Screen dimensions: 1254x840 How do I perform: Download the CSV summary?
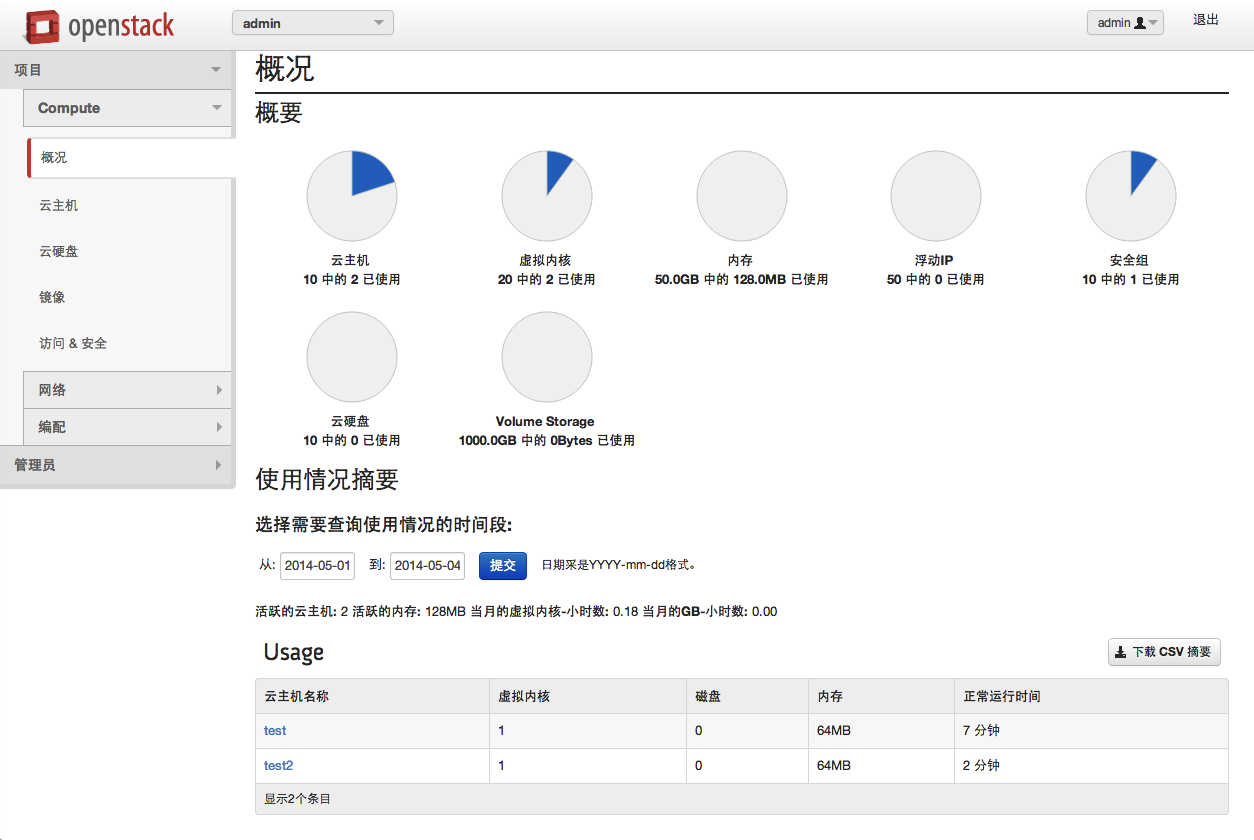coord(1164,652)
